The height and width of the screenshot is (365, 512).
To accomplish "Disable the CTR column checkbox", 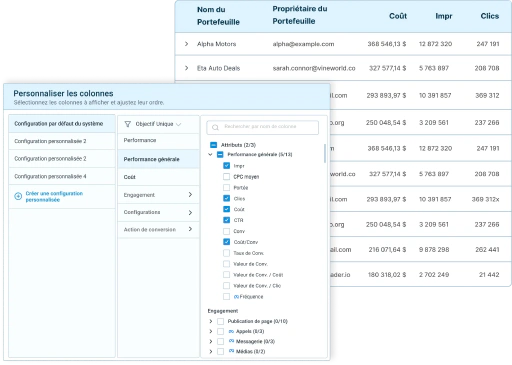I will pyautogui.click(x=226, y=220).
